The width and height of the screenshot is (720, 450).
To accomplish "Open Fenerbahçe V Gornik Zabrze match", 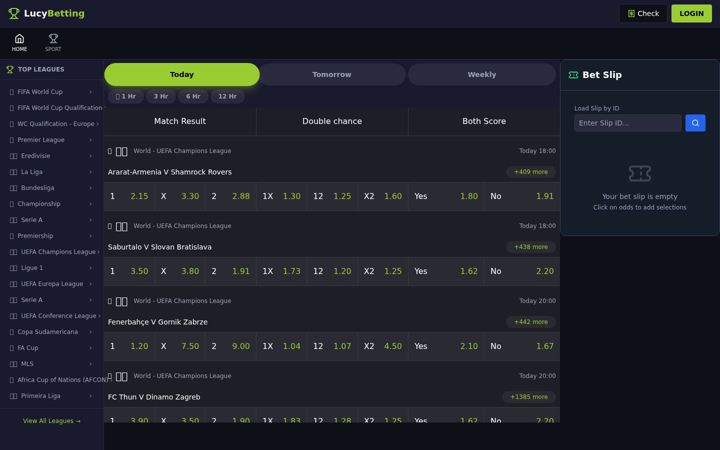I will pyautogui.click(x=158, y=322).
